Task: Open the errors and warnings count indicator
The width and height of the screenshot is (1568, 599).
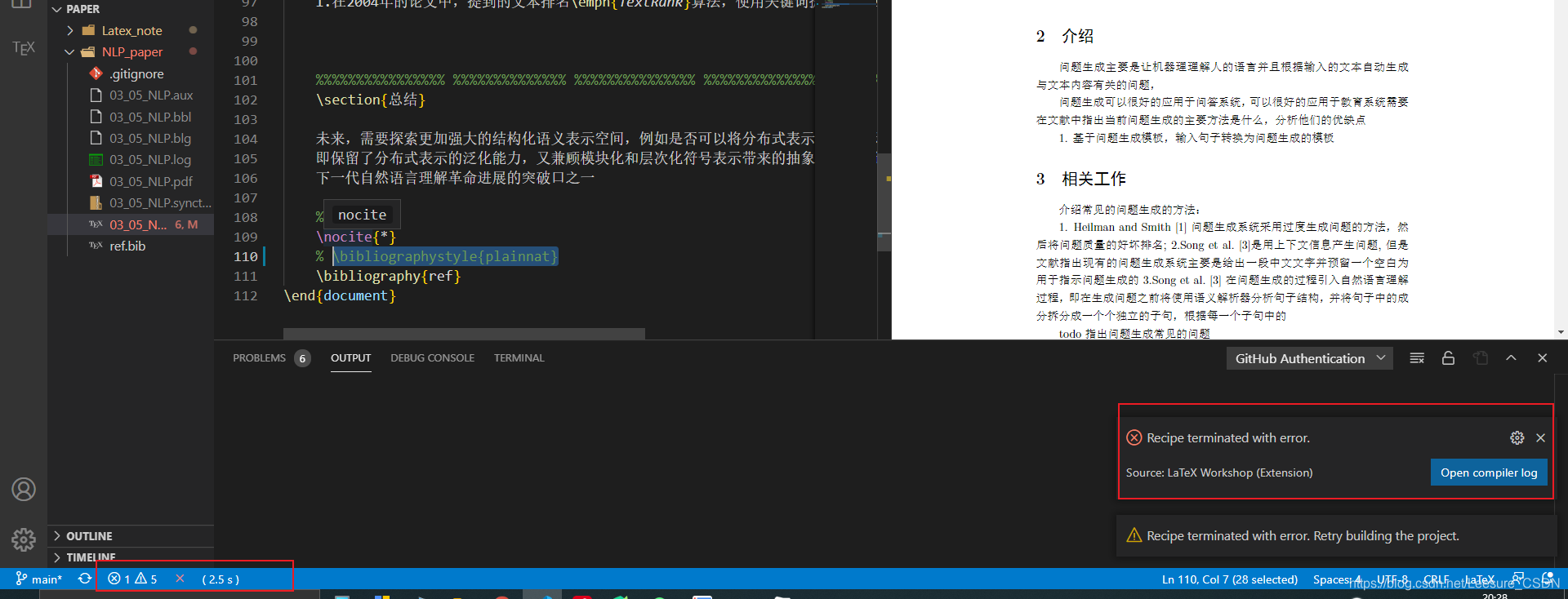Action: [132, 579]
